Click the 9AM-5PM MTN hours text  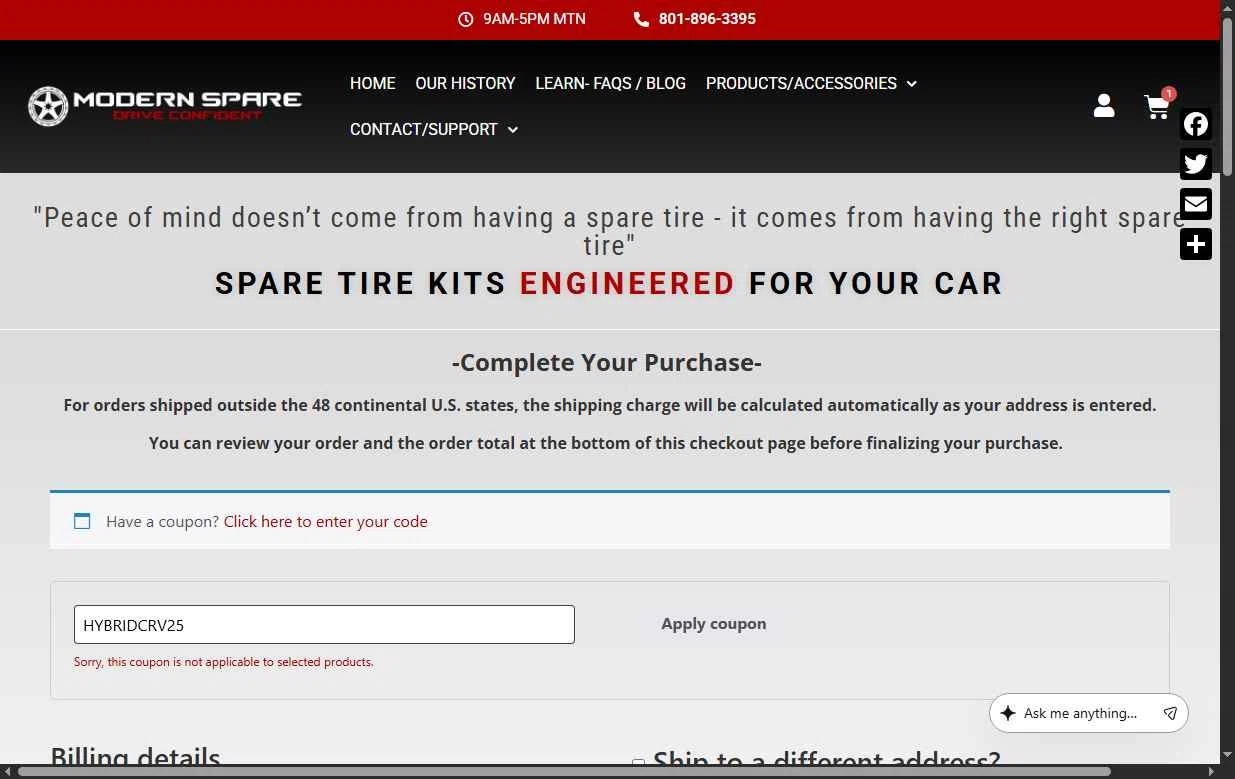click(534, 19)
